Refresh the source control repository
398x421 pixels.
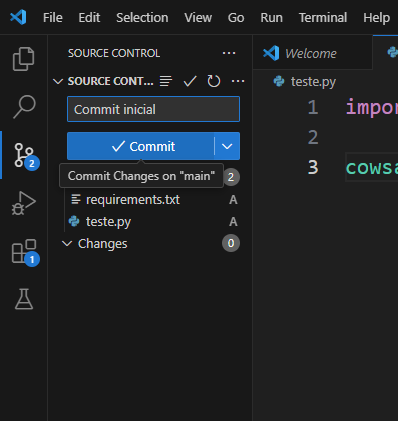(x=214, y=81)
